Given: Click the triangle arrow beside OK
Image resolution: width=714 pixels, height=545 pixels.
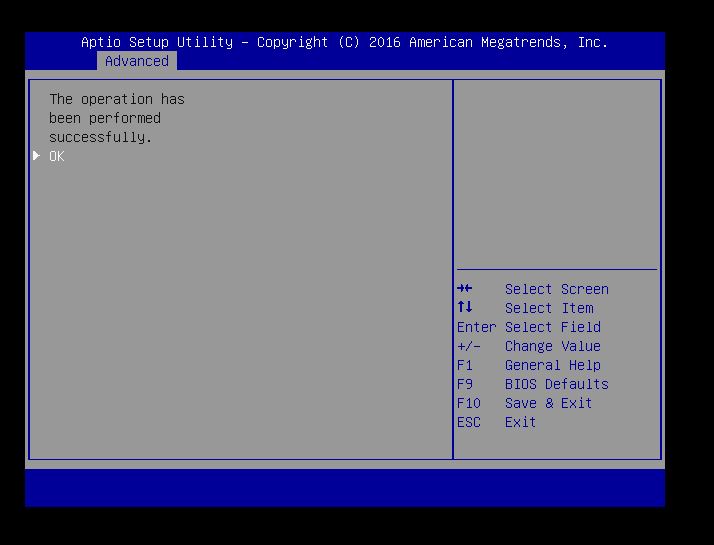Looking at the screenshot, I should [36, 156].
